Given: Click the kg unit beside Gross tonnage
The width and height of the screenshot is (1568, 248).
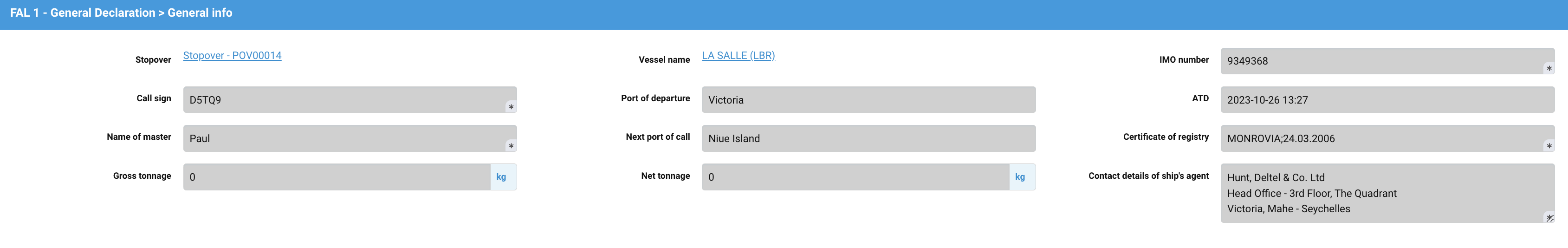Looking at the screenshot, I should [501, 176].
